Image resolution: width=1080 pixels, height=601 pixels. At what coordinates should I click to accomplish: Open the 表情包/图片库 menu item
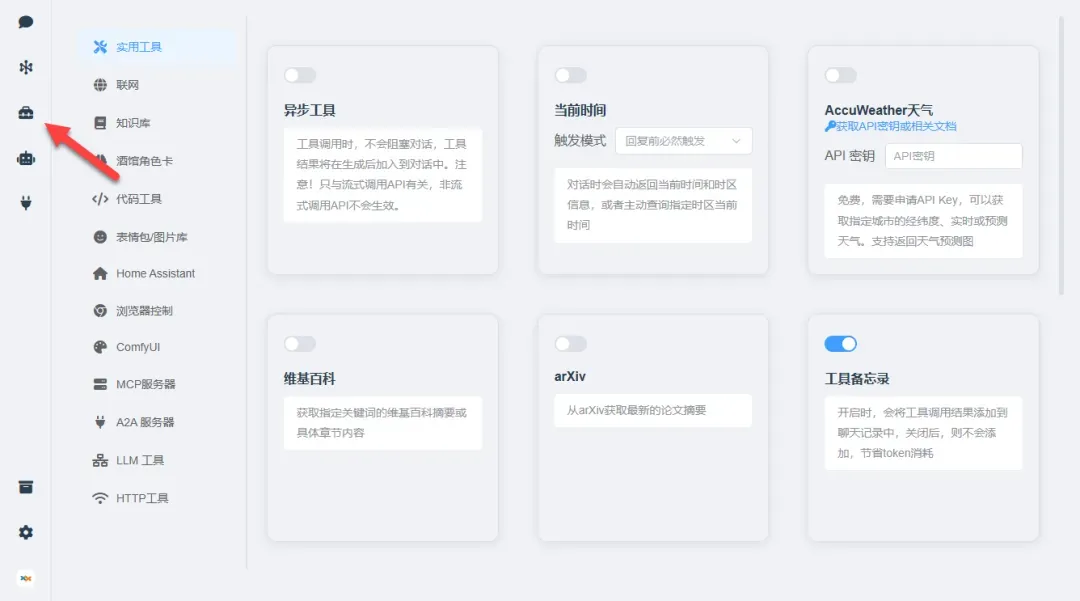(x=157, y=237)
